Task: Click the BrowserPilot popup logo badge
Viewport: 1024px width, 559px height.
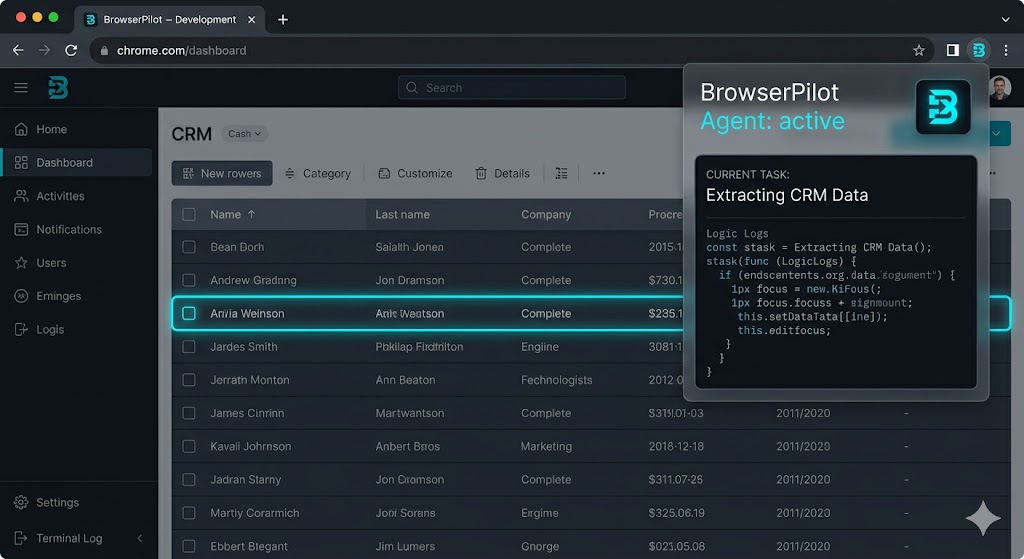Action: click(x=943, y=107)
